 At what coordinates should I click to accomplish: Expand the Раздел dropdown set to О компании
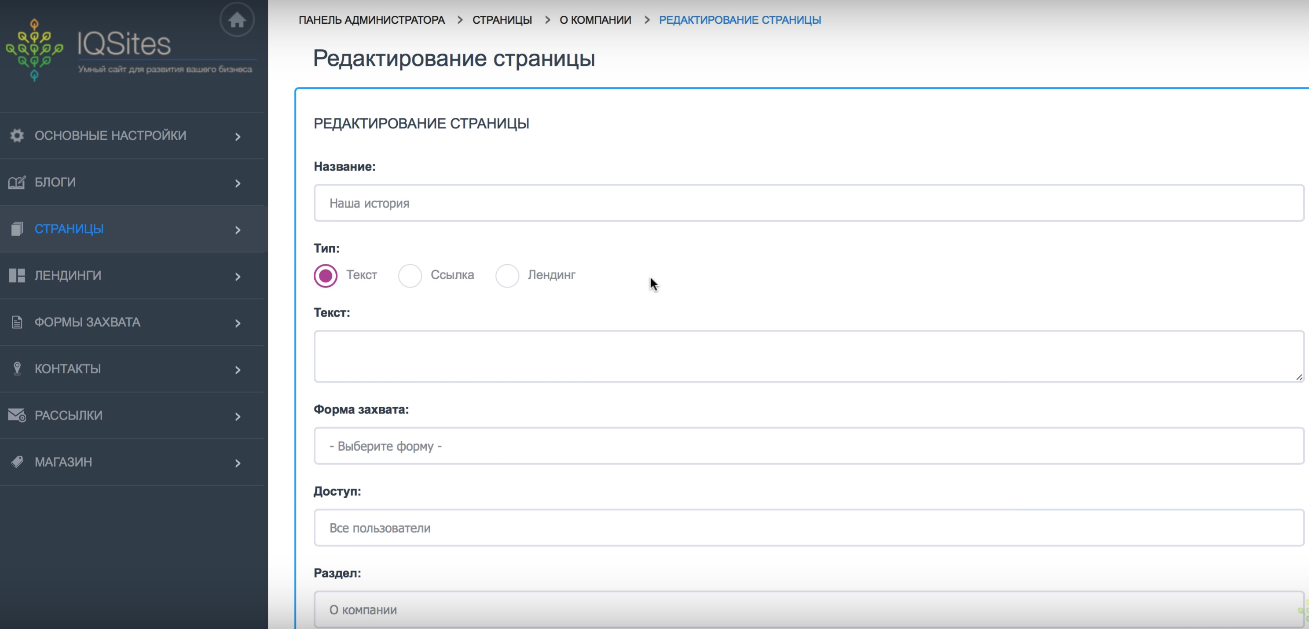coord(808,609)
